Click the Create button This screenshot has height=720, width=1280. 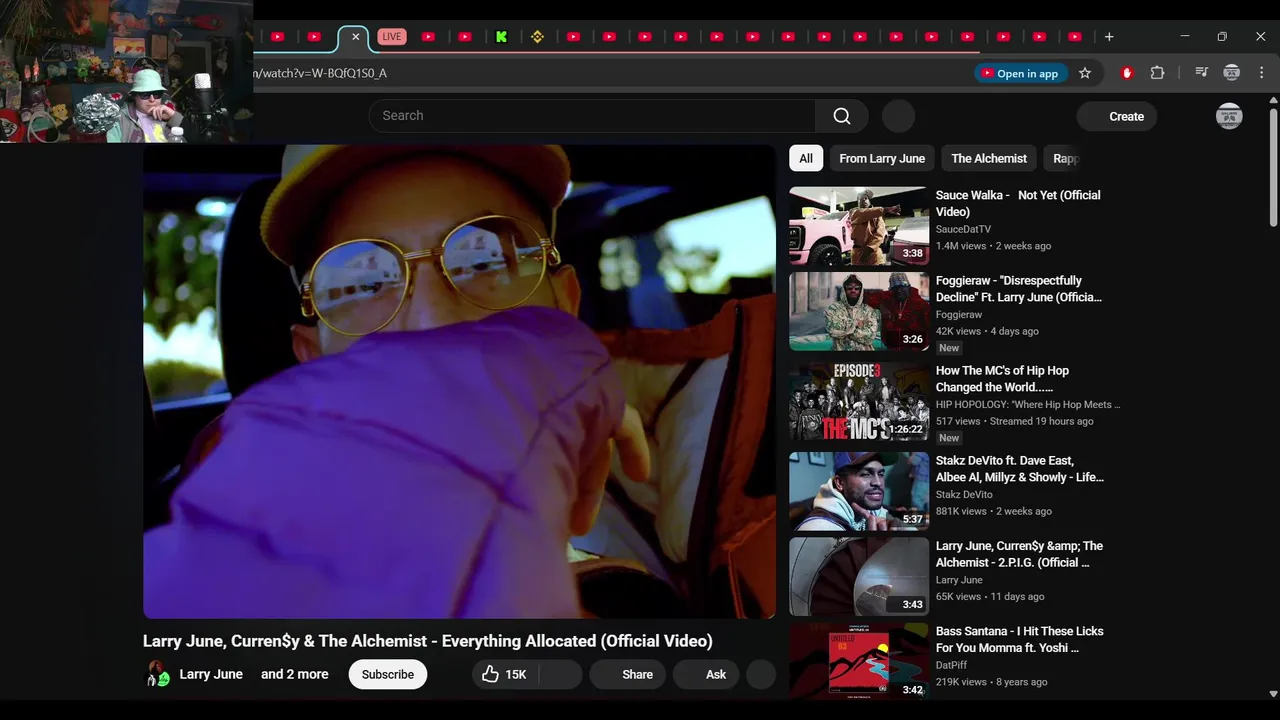[x=1117, y=116]
